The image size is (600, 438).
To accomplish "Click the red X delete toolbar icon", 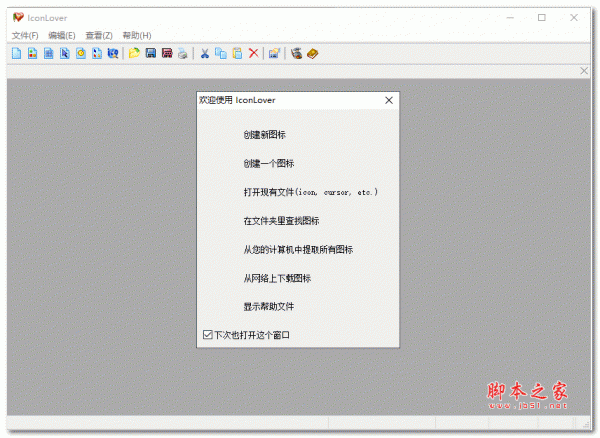I will coord(253,54).
